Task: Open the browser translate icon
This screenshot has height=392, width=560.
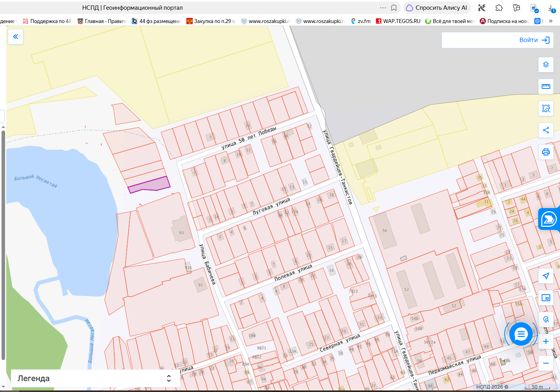Action: pyautogui.click(x=516, y=8)
